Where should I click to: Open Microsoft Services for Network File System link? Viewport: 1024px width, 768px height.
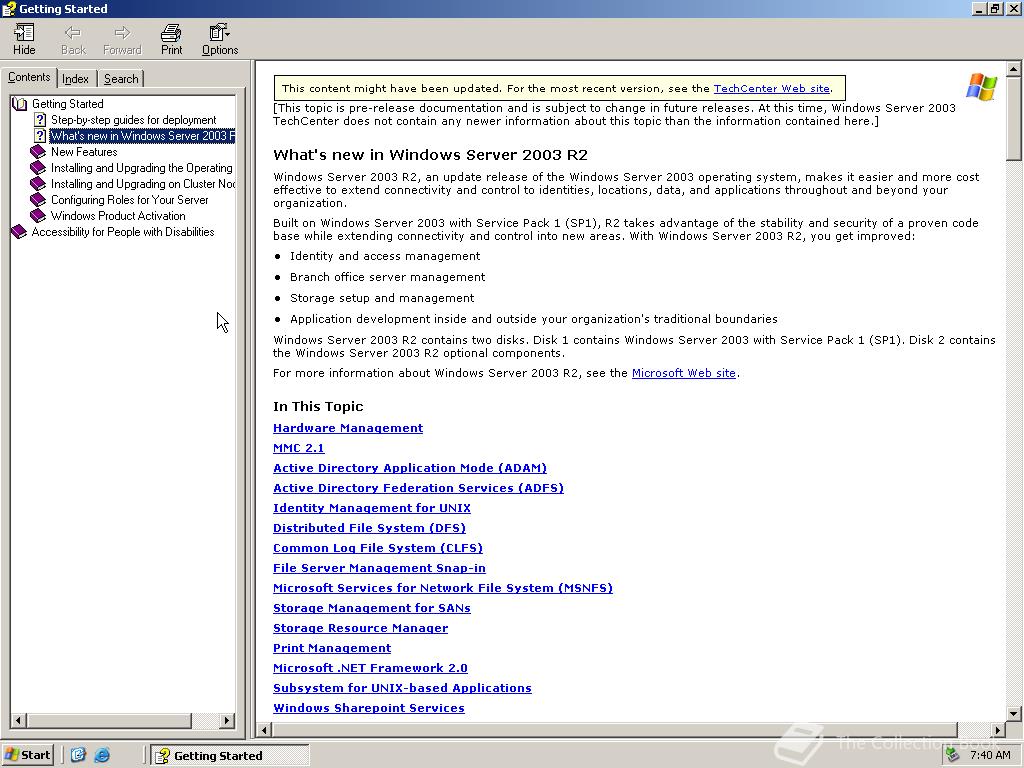tap(443, 588)
